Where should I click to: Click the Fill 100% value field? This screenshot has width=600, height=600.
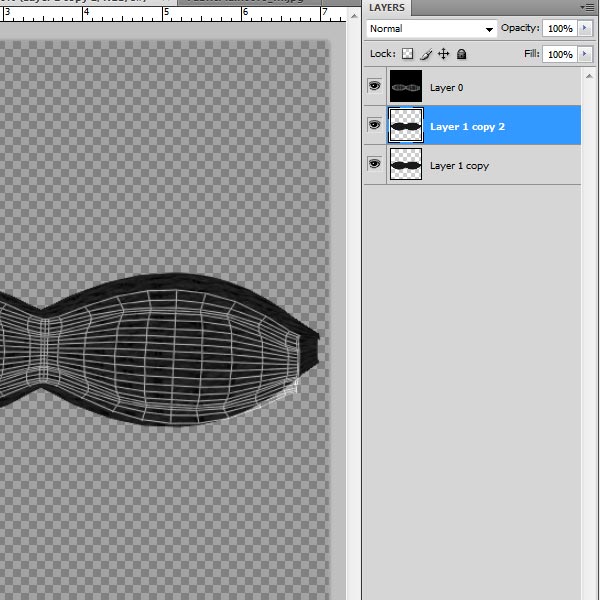(x=560, y=54)
